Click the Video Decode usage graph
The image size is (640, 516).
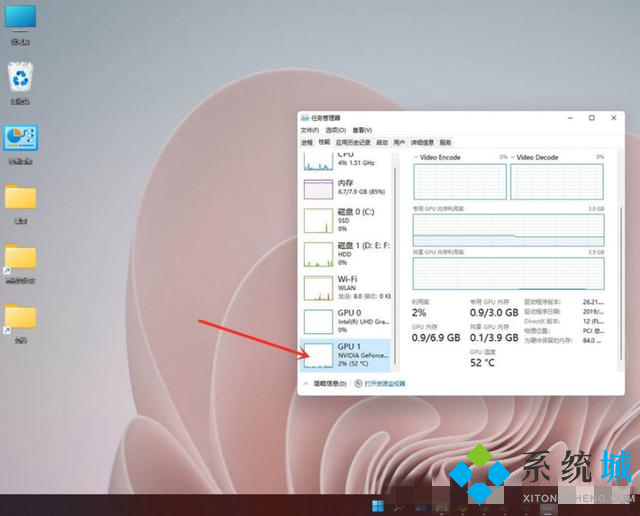click(557, 182)
